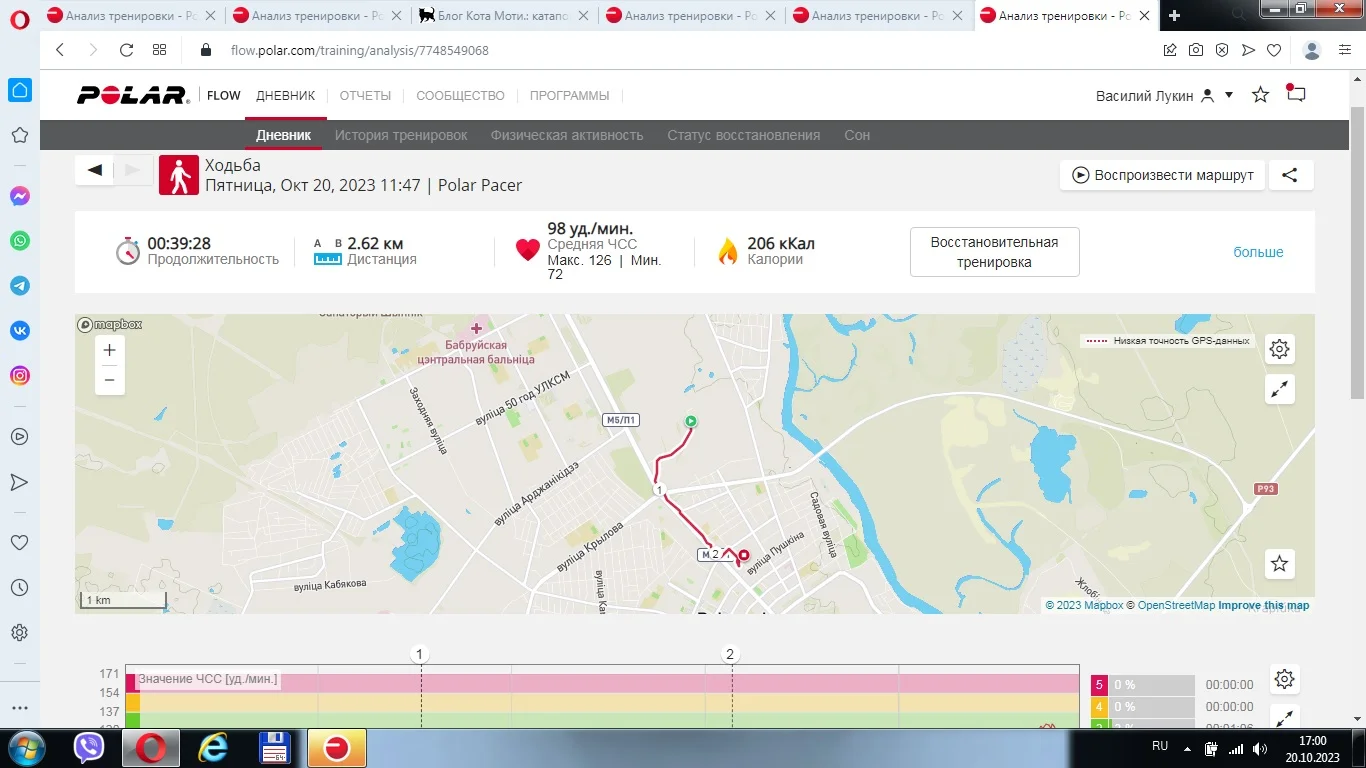The image size is (1366, 768).
Task: Open the Speed Dial grid icon
Action: (x=159, y=50)
